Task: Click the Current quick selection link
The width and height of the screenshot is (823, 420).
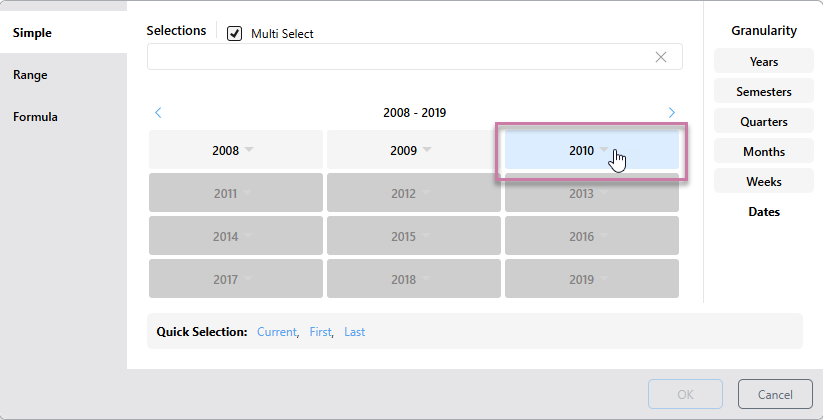Action: (x=276, y=331)
